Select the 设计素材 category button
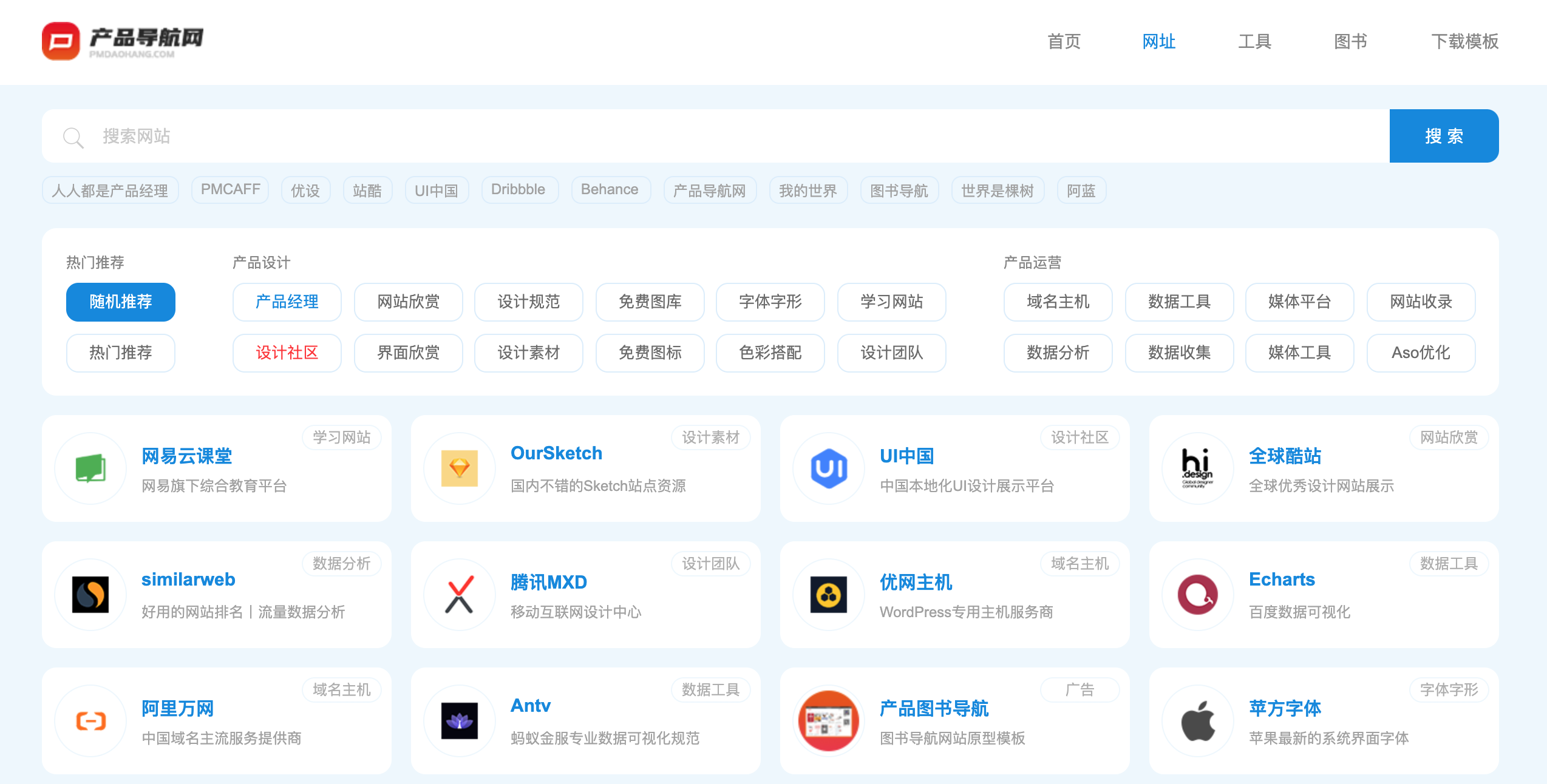 [x=529, y=353]
